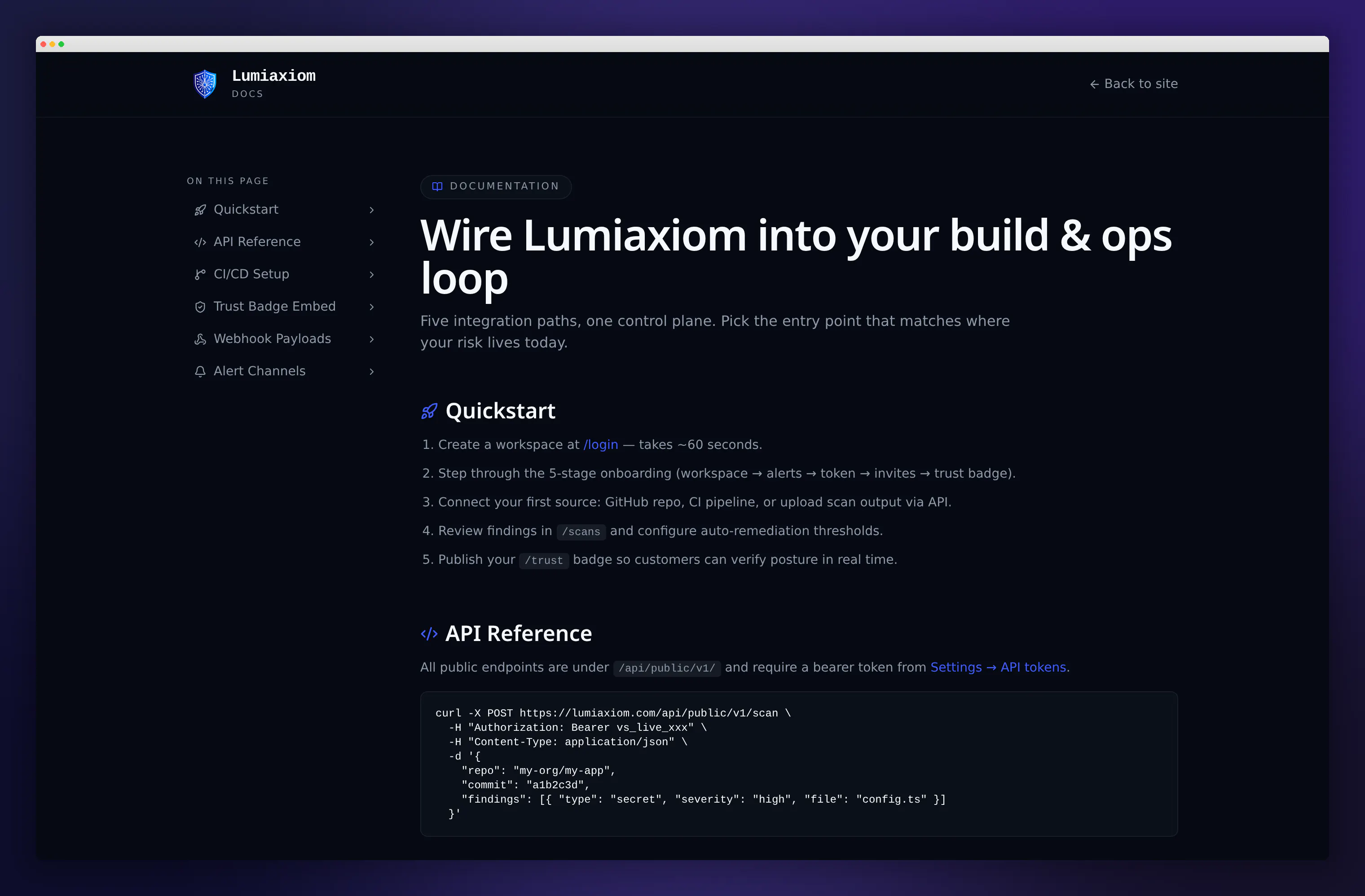Open the /login link in Quickstart step 1

click(x=600, y=445)
